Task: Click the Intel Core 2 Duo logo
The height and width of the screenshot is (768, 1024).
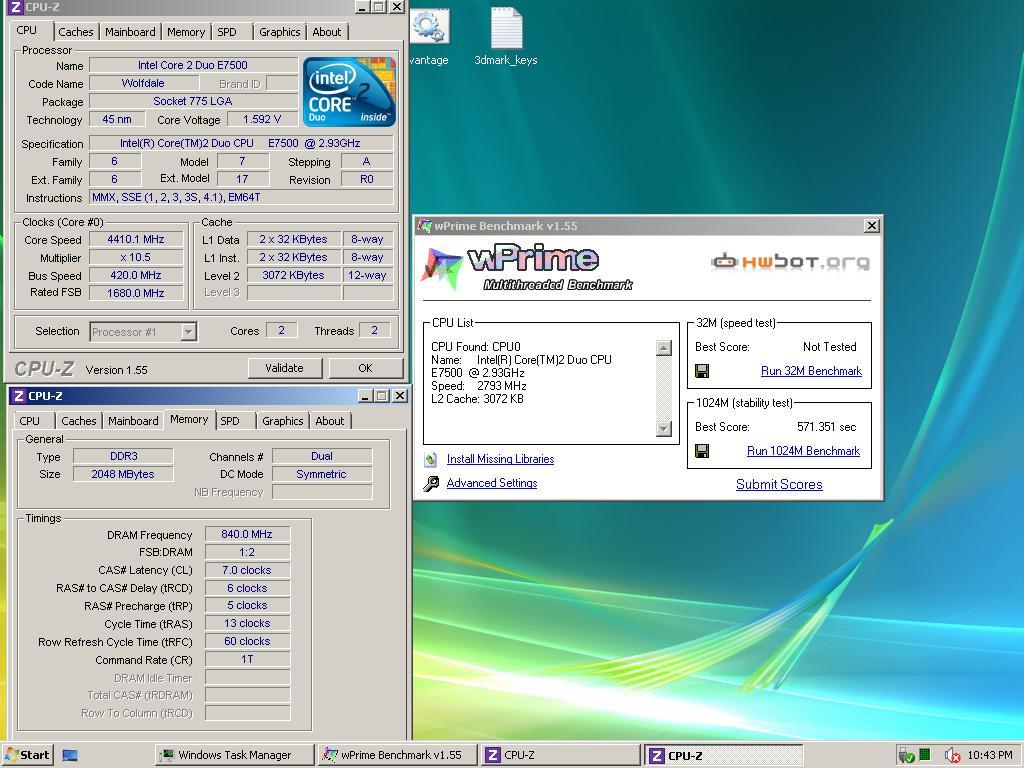Action: (x=349, y=91)
